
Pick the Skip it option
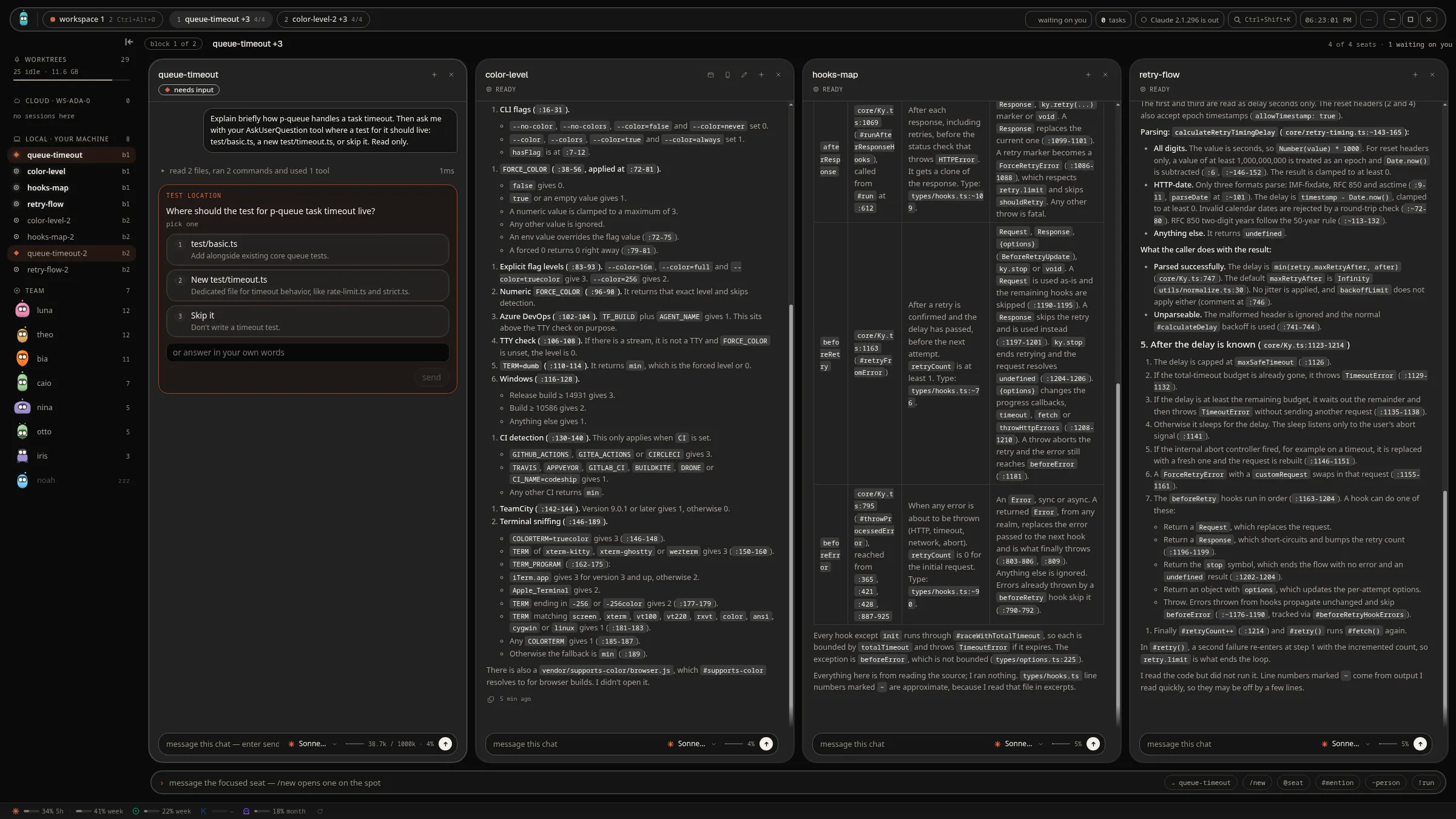pos(308,321)
